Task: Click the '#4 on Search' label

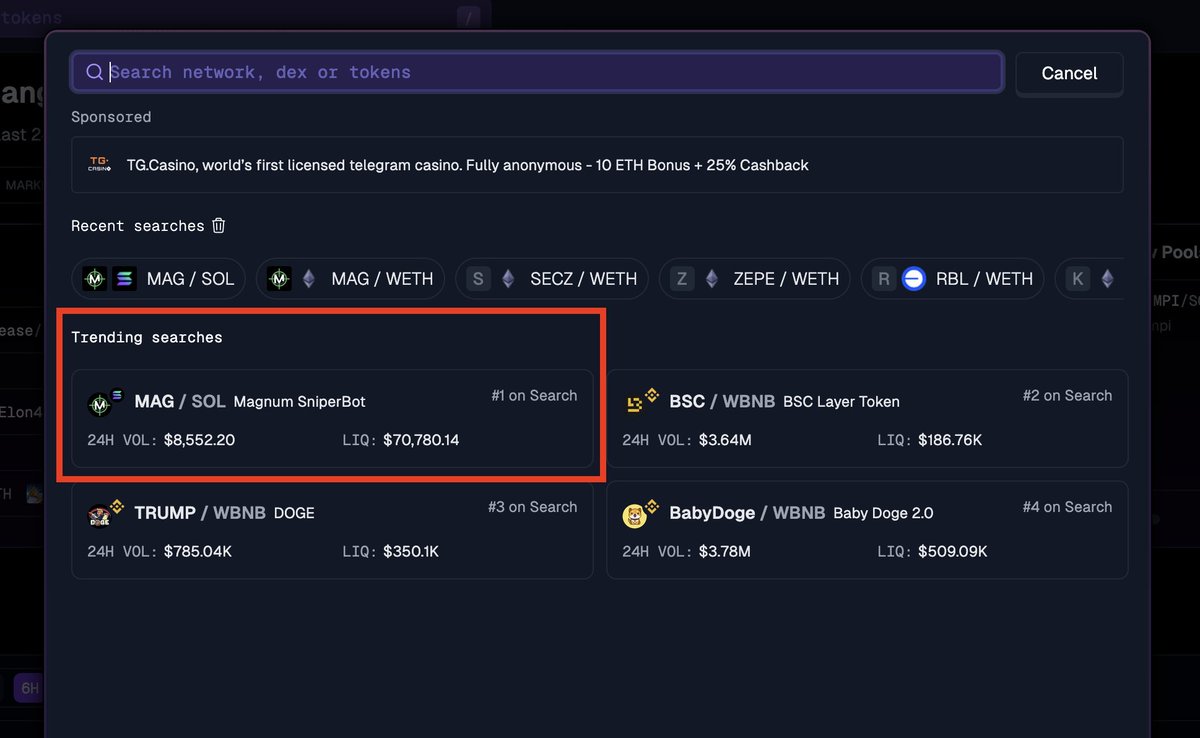Action: point(1067,507)
